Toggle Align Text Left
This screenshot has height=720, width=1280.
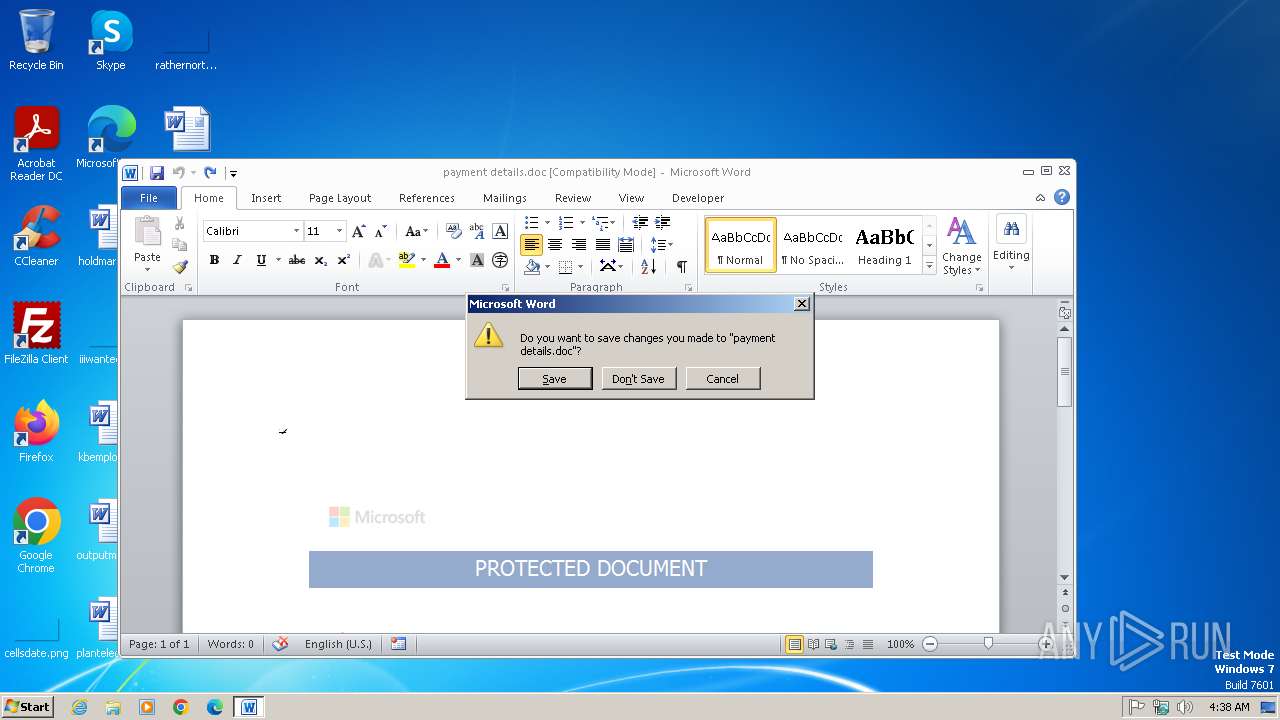pos(531,244)
